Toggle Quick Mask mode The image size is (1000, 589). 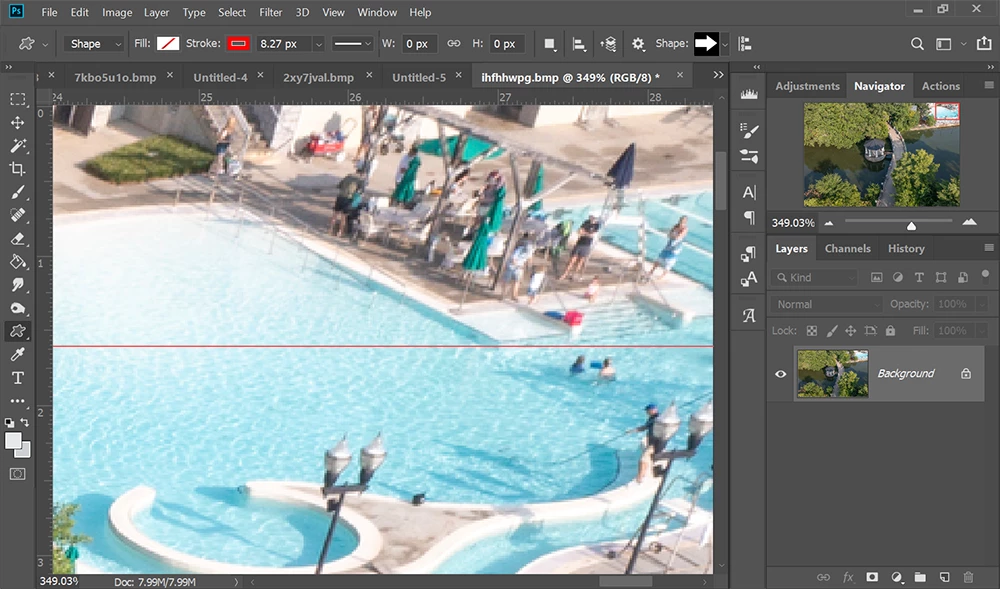pos(18,474)
